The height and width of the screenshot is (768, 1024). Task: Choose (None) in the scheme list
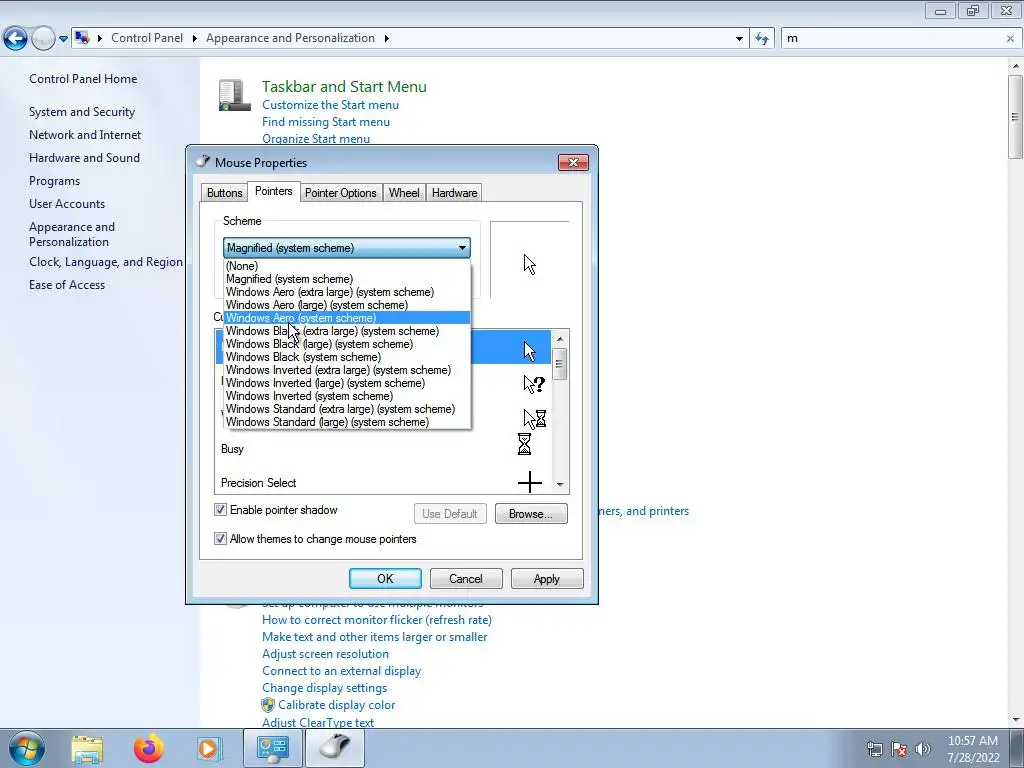coord(347,266)
